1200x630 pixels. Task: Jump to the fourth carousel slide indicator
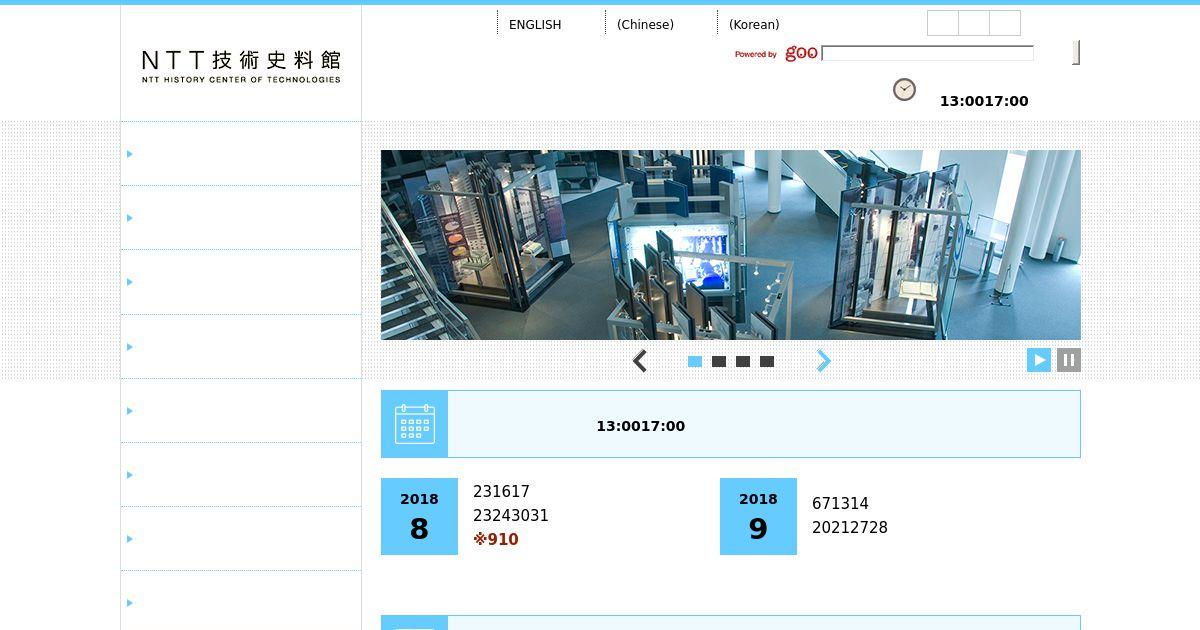pyautogui.click(x=767, y=362)
